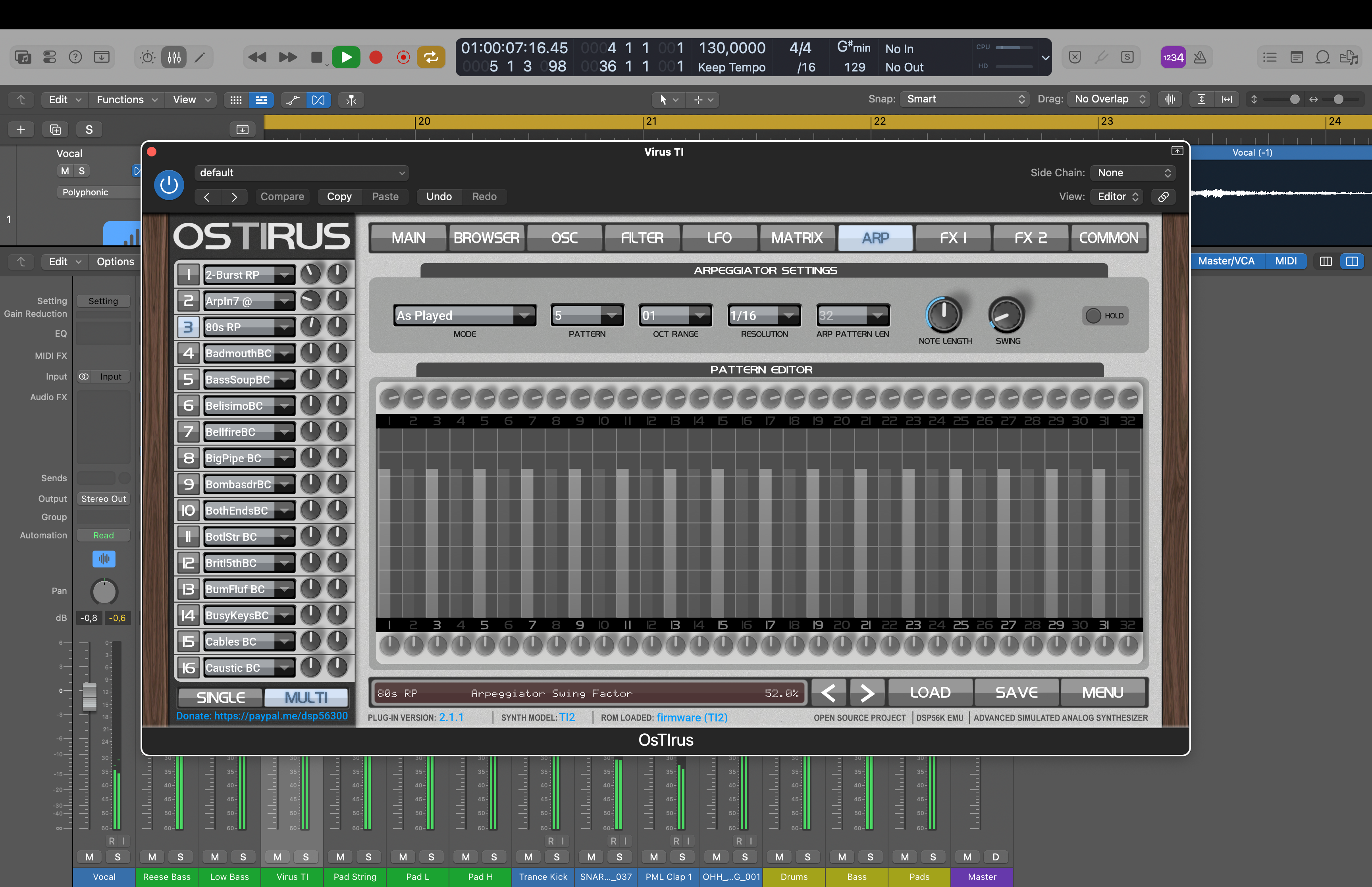
Task: Click the SWING knob
Action: 1006,314
